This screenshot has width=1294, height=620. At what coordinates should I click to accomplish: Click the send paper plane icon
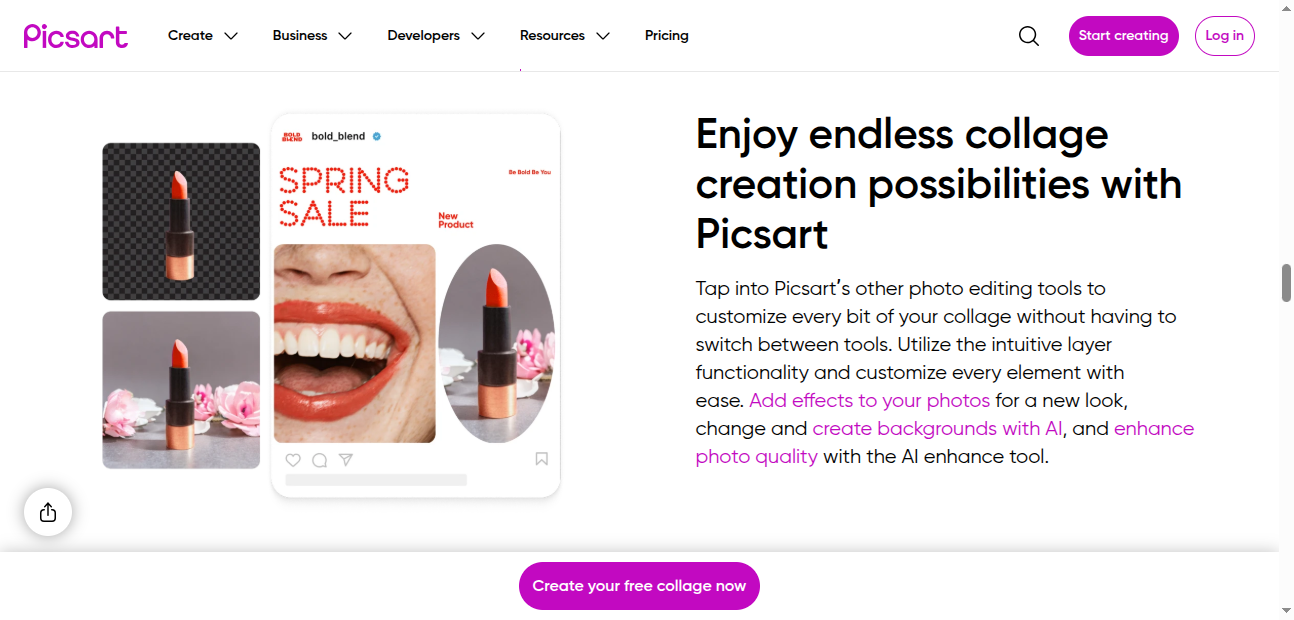click(346, 460)
